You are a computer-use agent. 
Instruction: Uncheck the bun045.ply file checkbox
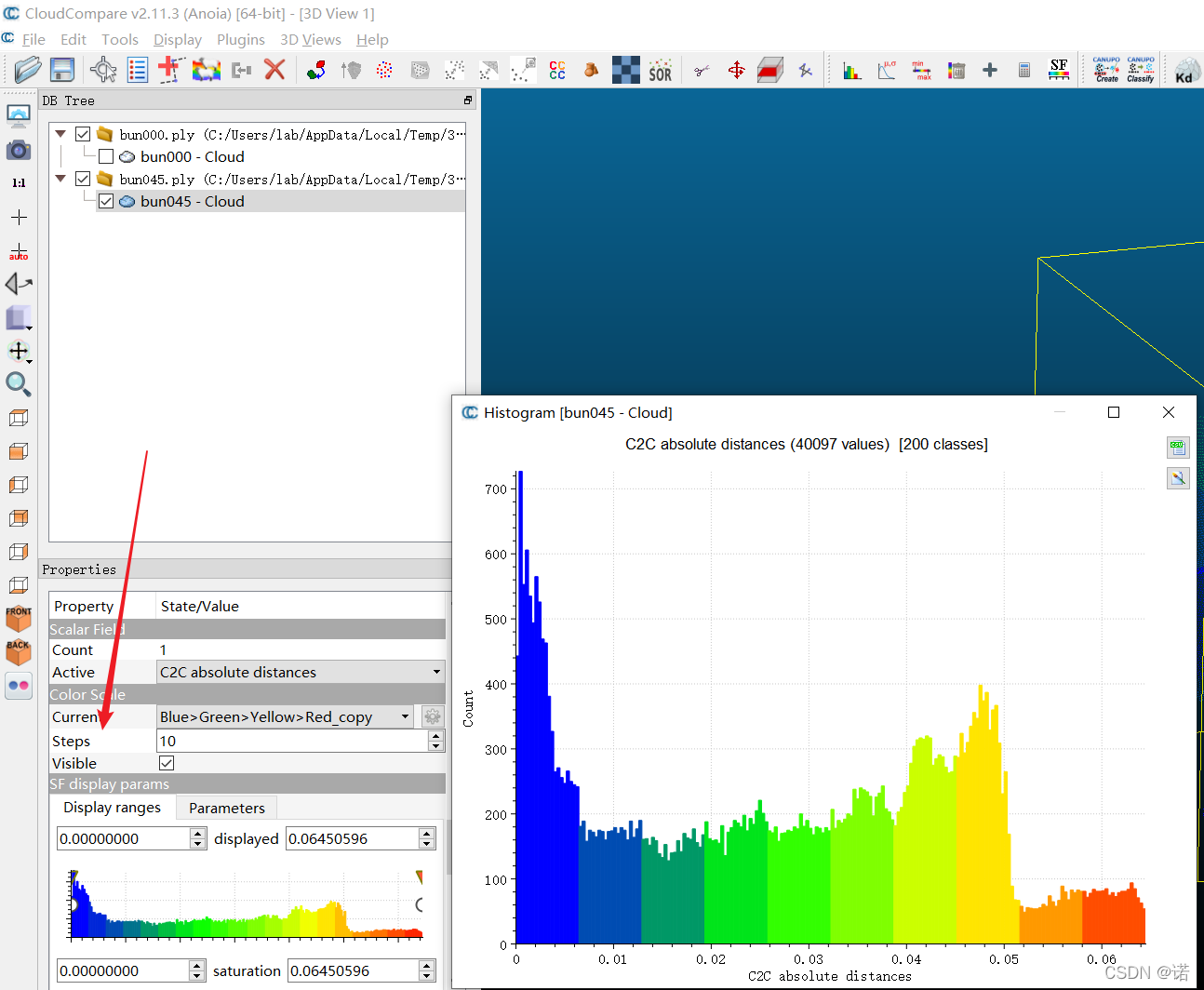[83, 179]
